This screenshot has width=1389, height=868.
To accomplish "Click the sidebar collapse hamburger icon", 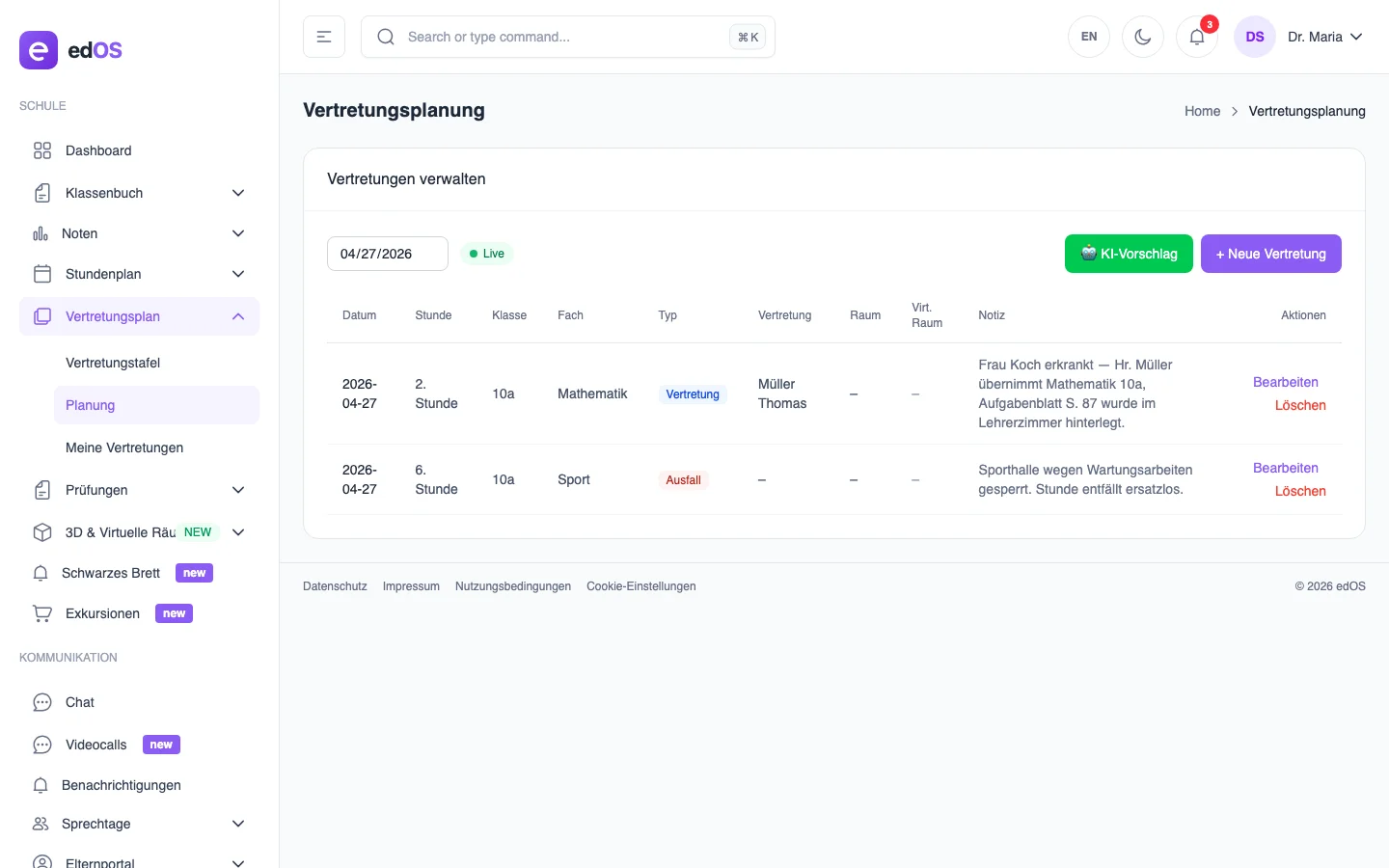I will click(x=324, y=37).
